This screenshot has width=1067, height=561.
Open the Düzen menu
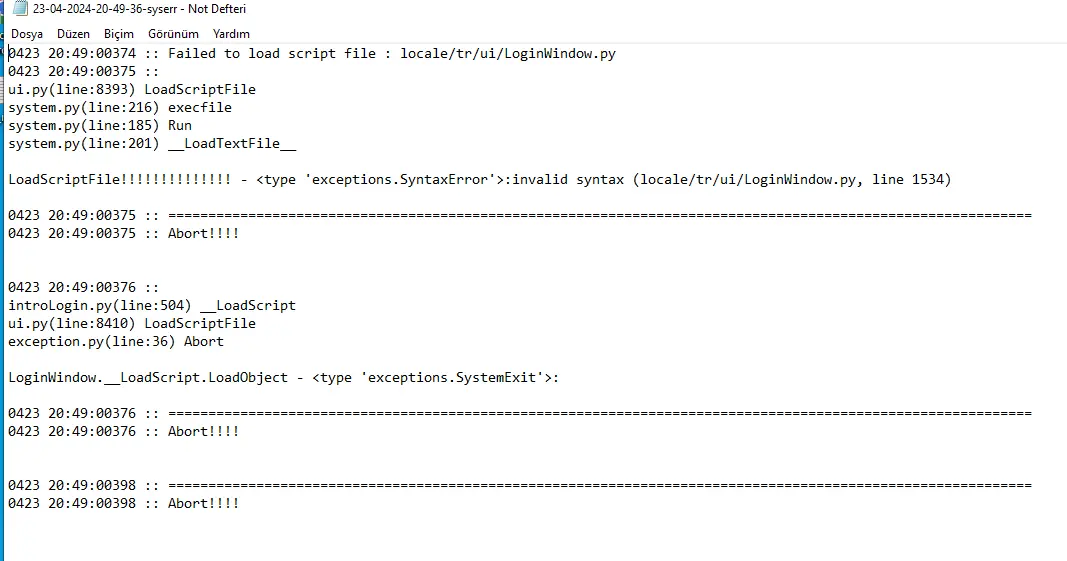click(x=73, y=34)
